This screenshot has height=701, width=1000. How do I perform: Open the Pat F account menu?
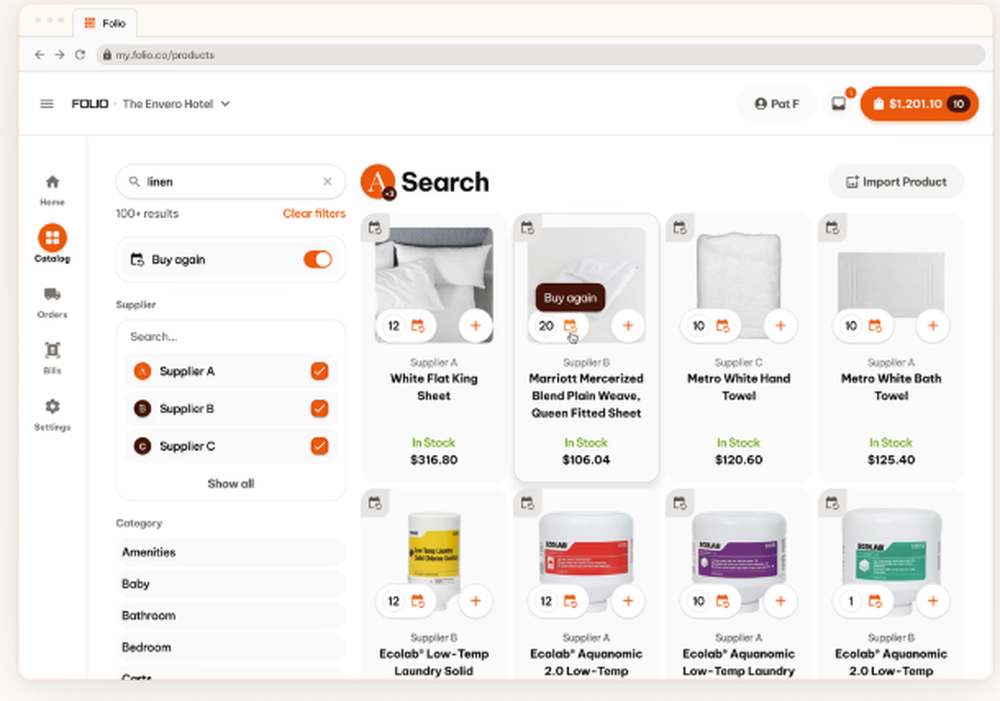776,103
